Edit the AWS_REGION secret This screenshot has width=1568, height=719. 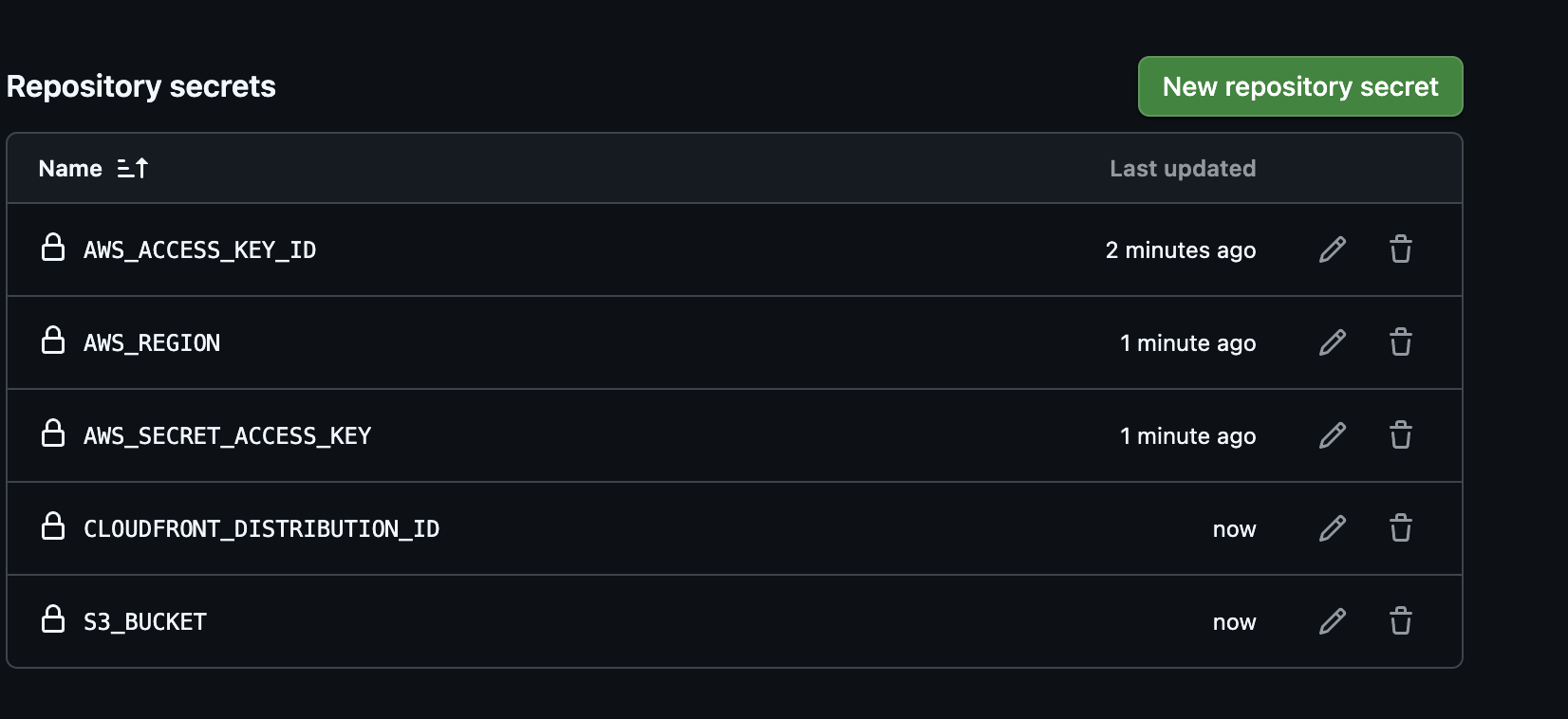click(1333, 342)
